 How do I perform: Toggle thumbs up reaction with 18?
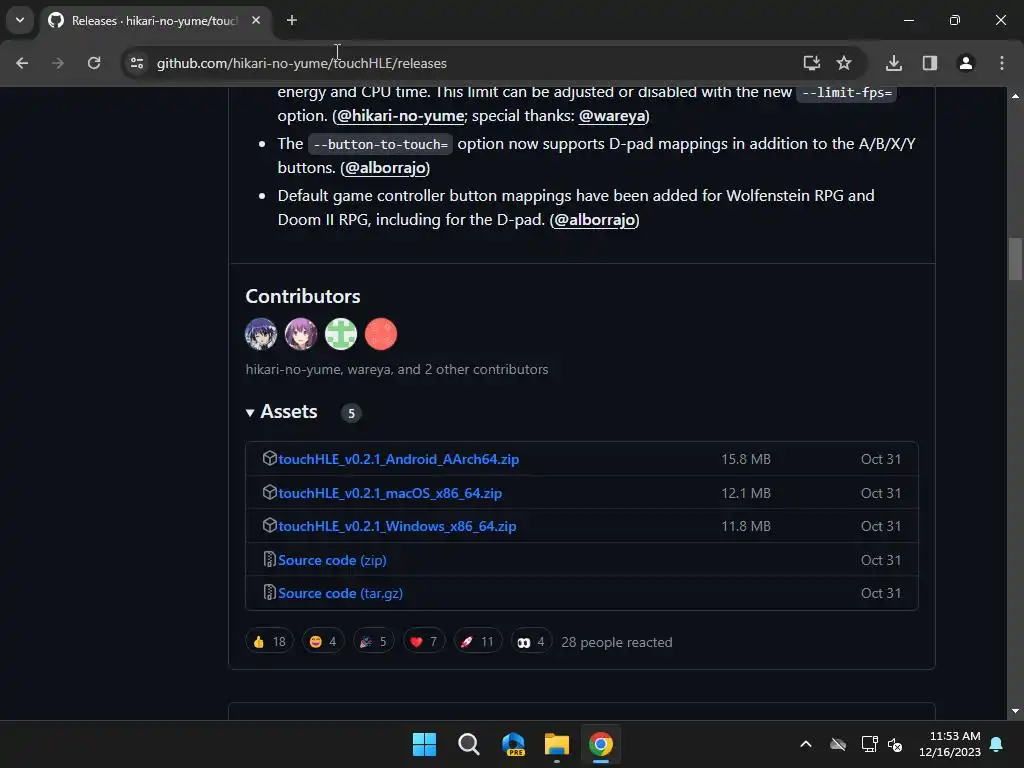pos(269,641)
